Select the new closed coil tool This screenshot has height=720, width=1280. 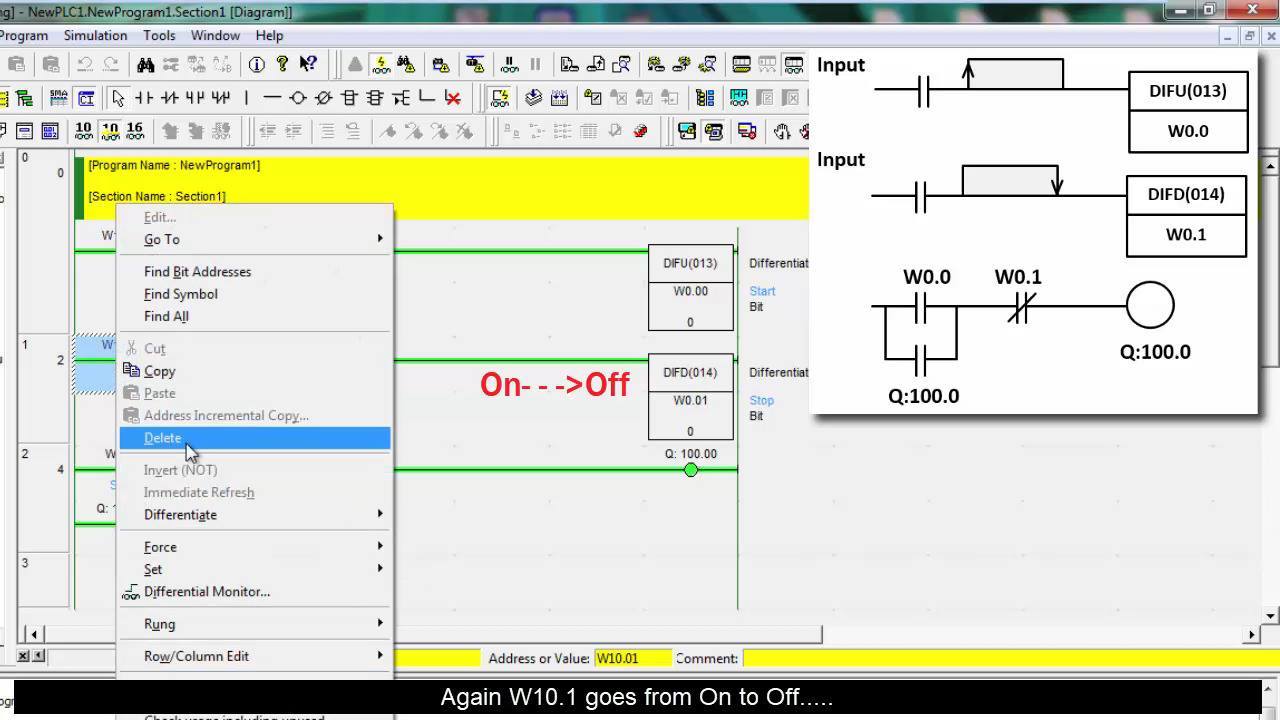pos(323,98)
